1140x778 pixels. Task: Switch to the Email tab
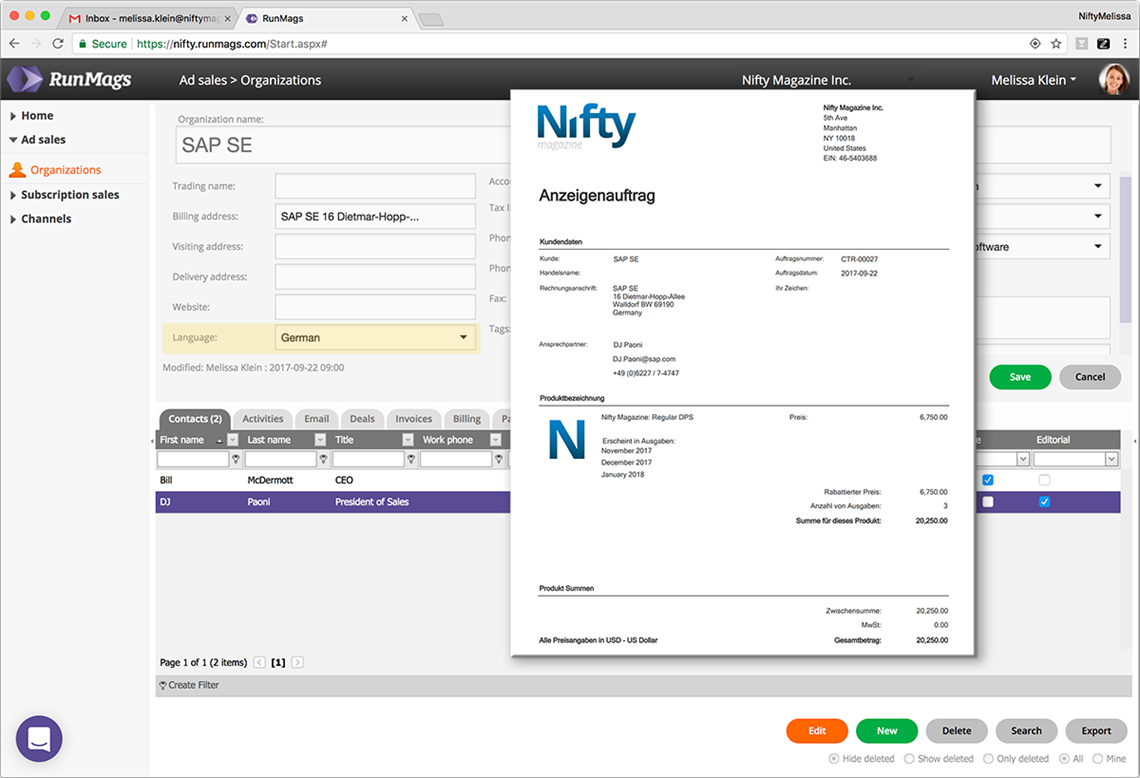coord(316,419)
